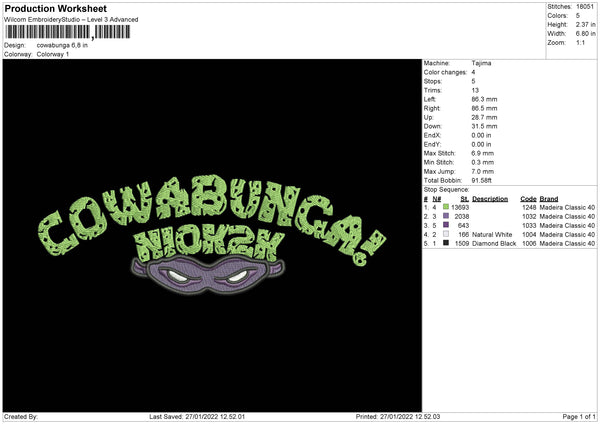Click the Colors count '5' in header

(578, 16)
